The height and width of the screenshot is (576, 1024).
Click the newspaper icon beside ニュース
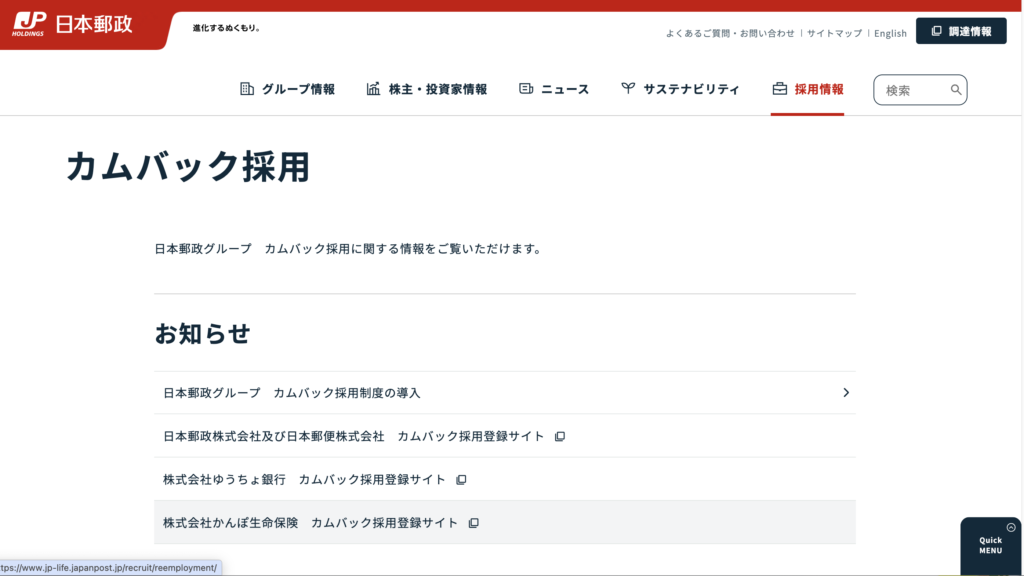tap(526, 88)
